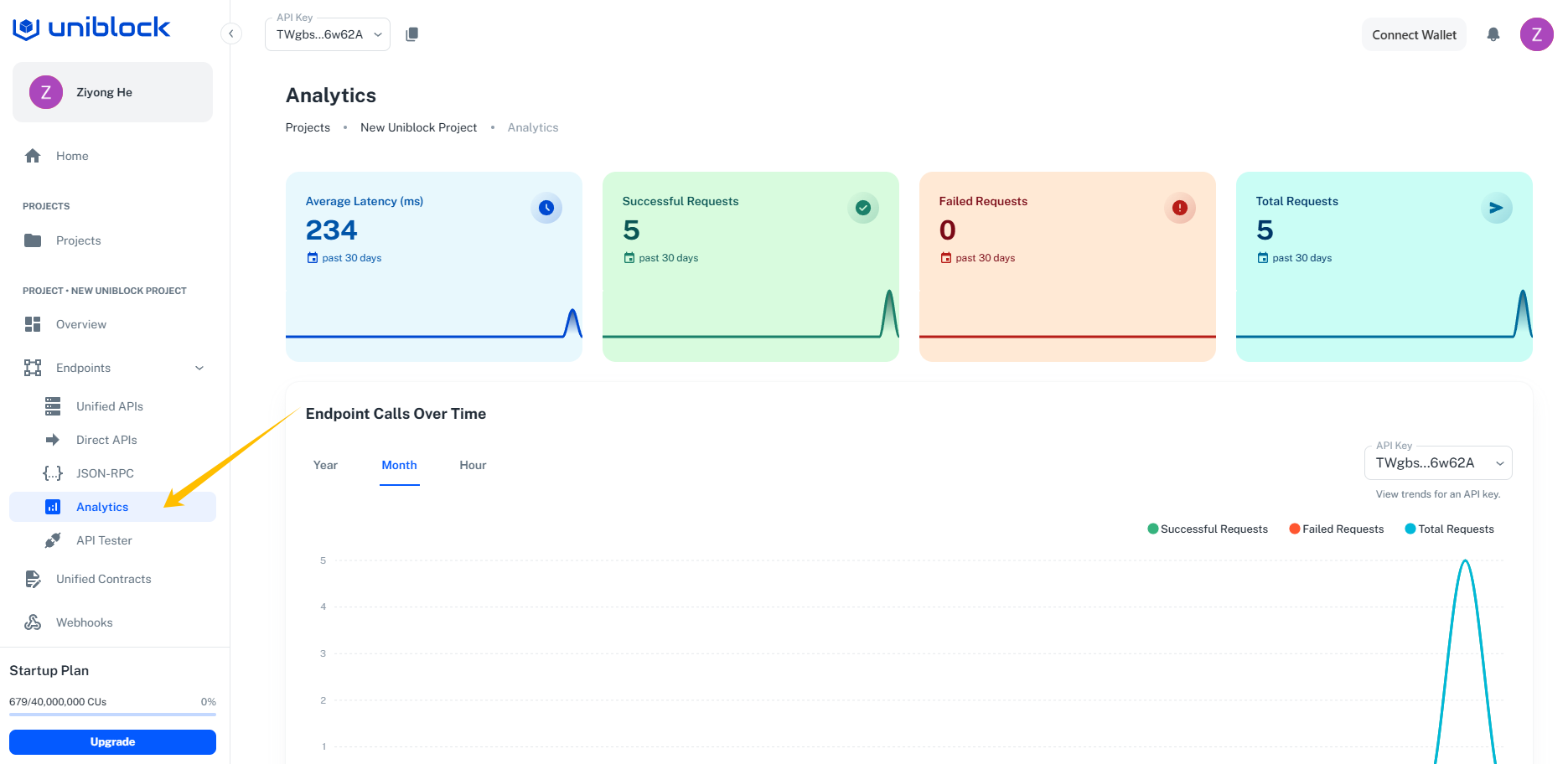Select the Month tab

click(x=400, y=465)
